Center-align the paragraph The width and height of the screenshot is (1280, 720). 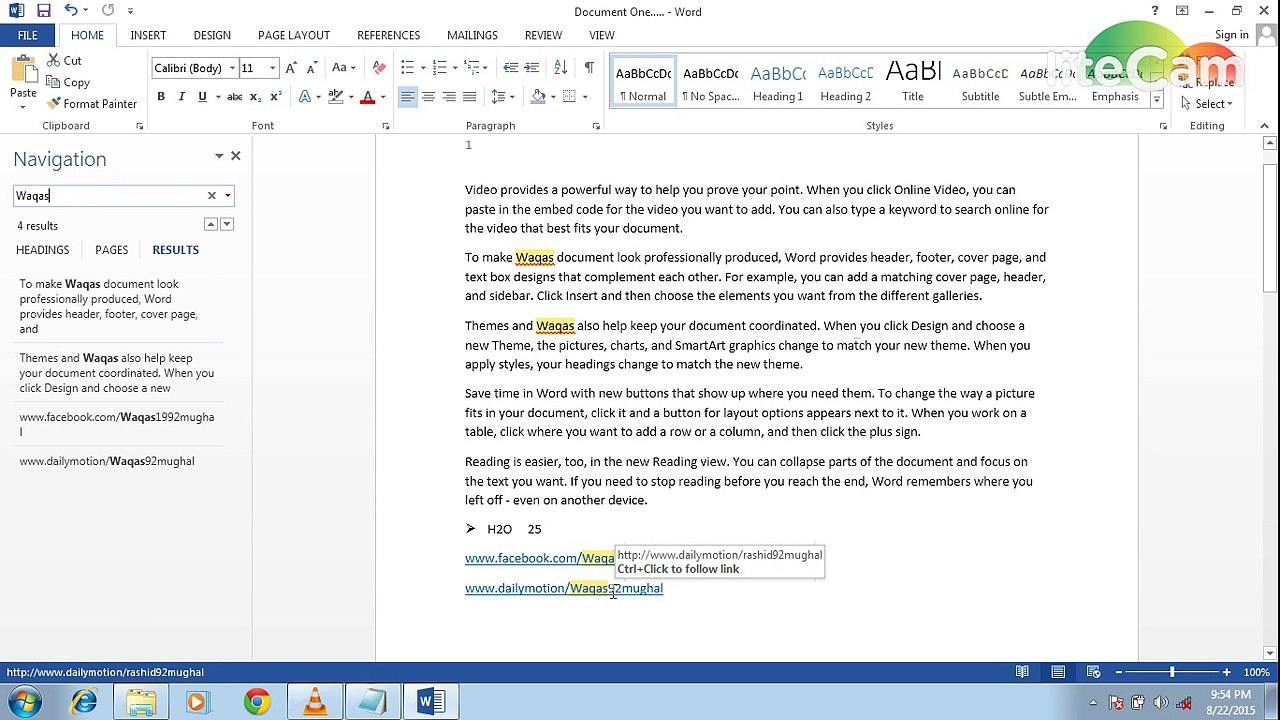(428, 97)
